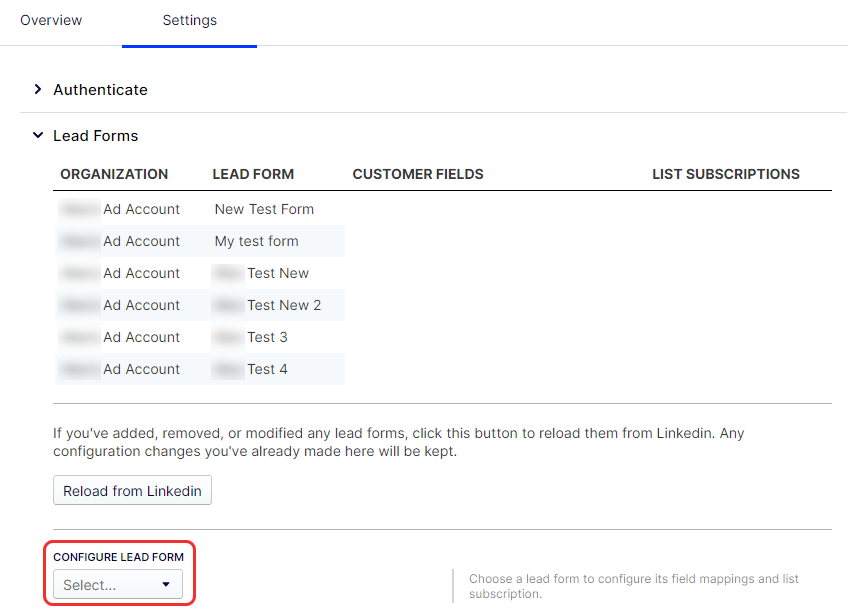848x612 pixels.
Task: Select the Settings tab
Action: pos(189,20)
